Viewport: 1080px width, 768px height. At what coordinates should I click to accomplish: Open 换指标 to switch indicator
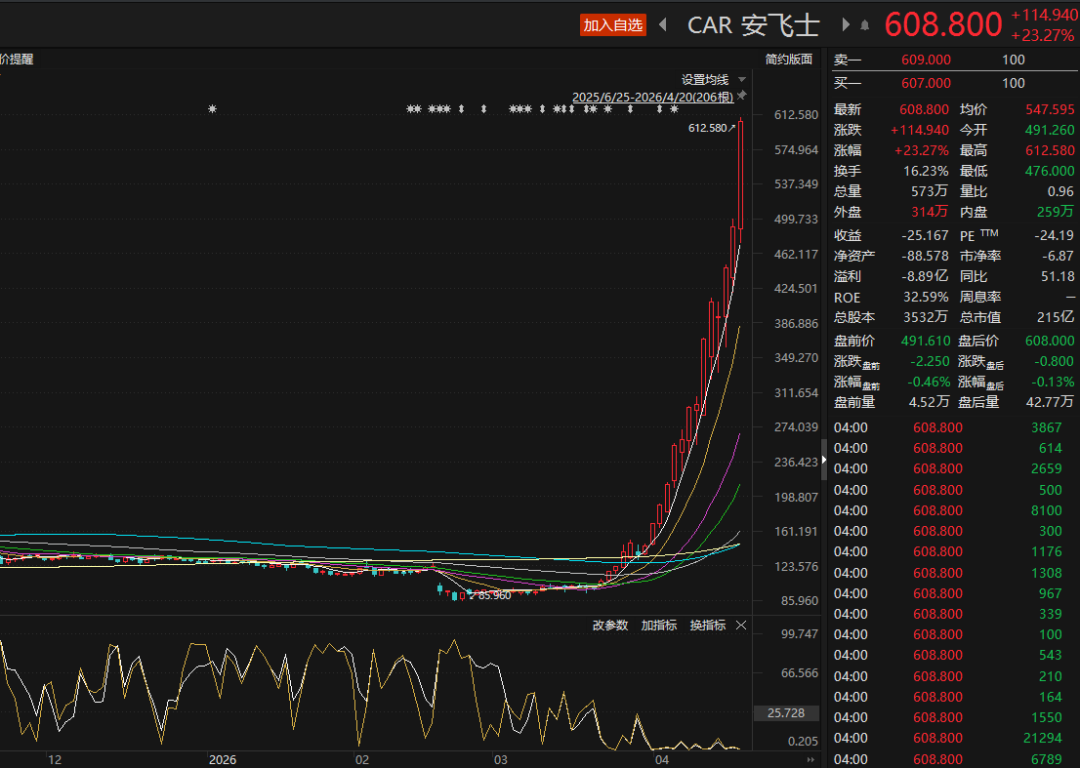[707, 625]
